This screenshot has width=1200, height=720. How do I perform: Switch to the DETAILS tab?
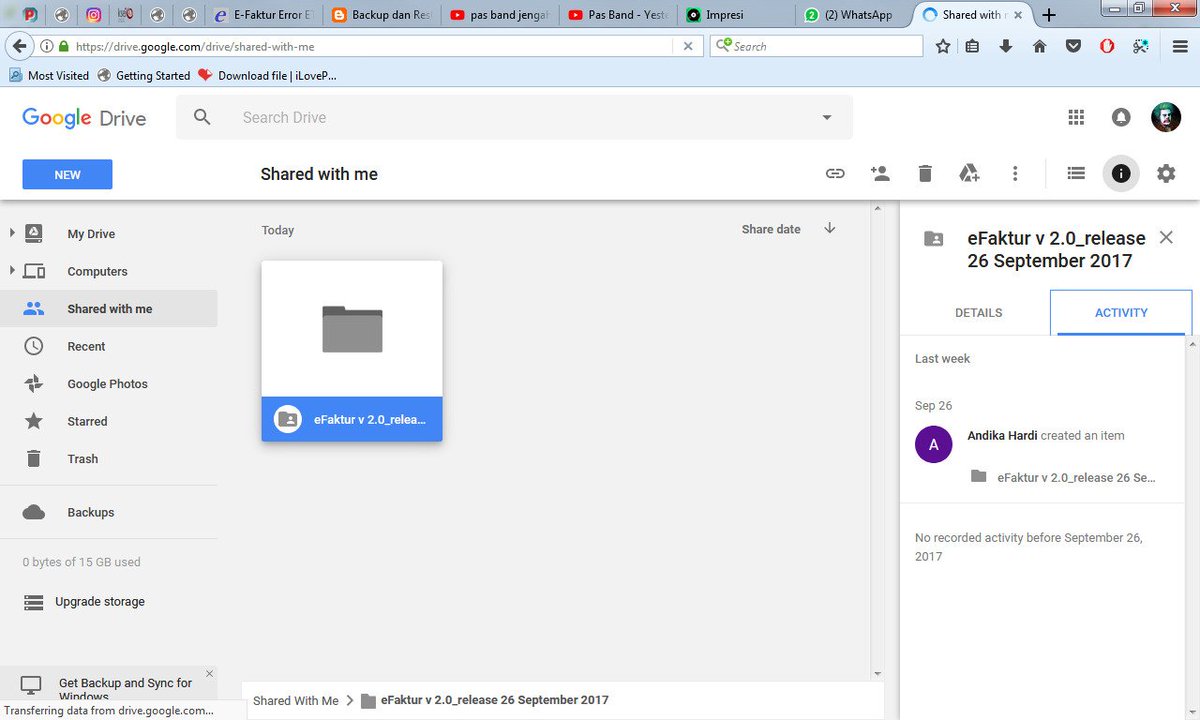(x=978, y=312)
